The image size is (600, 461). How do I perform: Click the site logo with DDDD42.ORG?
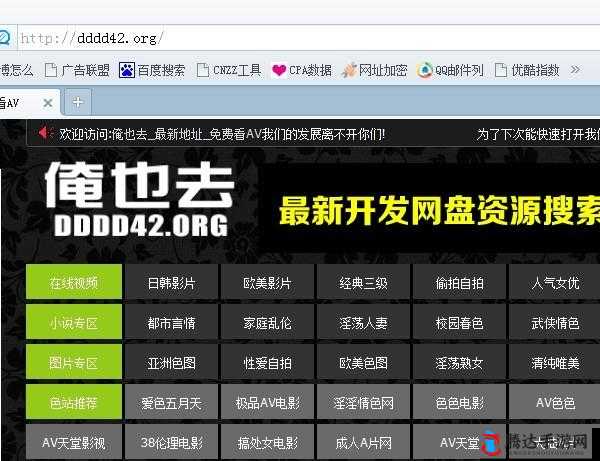click(x=141, y=199)
